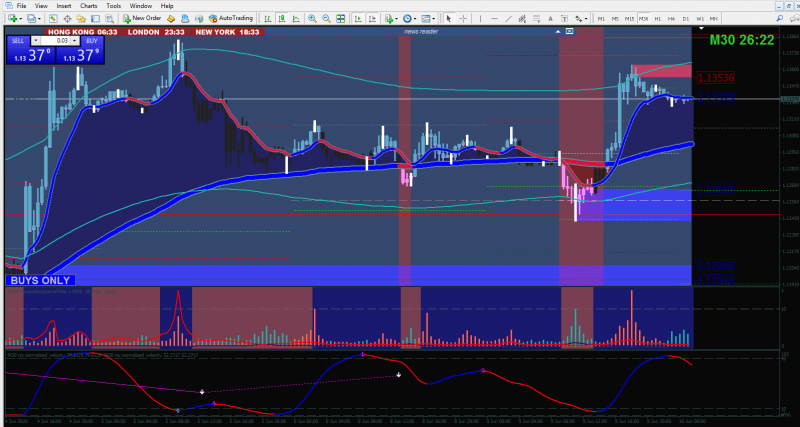The height and width of the screenshot is (427, 800).
Task: Select the equidistant channel tool
Action: tap(522, 18)
